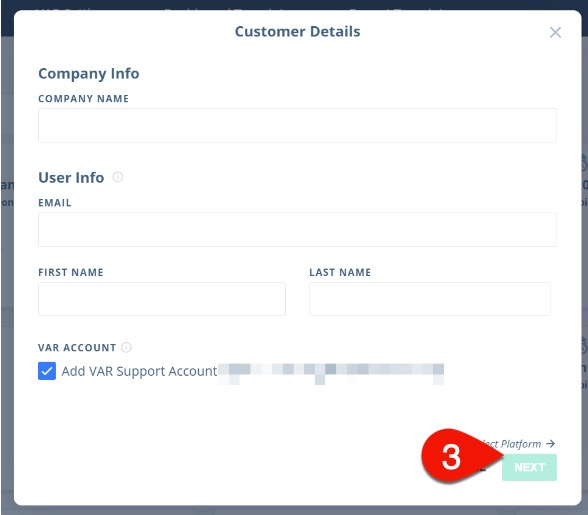Screen dimensions: 588x515
Task: Click the red step 3 marker
Action: pyautogui.click(x=460, y=456)
